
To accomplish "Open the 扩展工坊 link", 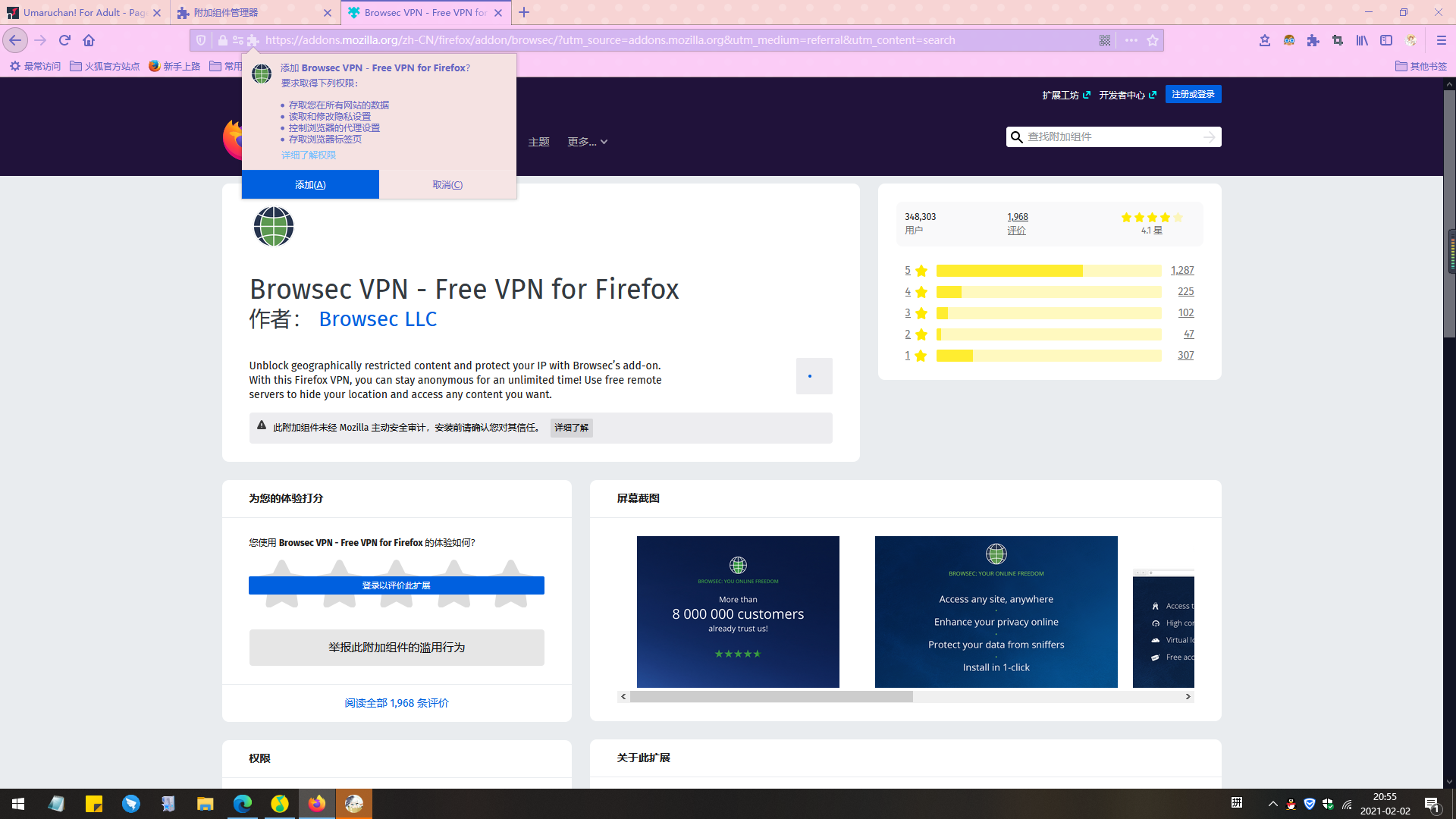I will tap(1066, 95).
